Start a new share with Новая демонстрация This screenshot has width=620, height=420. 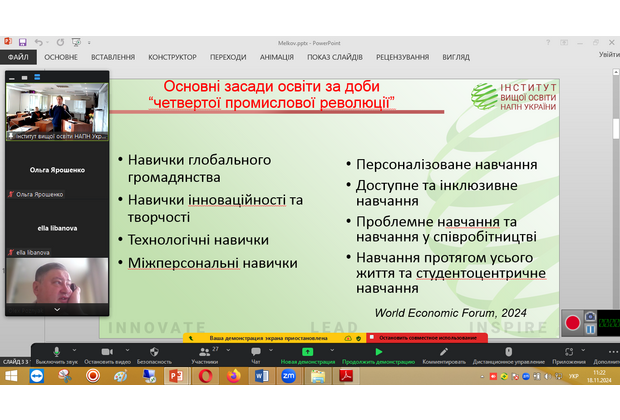(309, 352)
